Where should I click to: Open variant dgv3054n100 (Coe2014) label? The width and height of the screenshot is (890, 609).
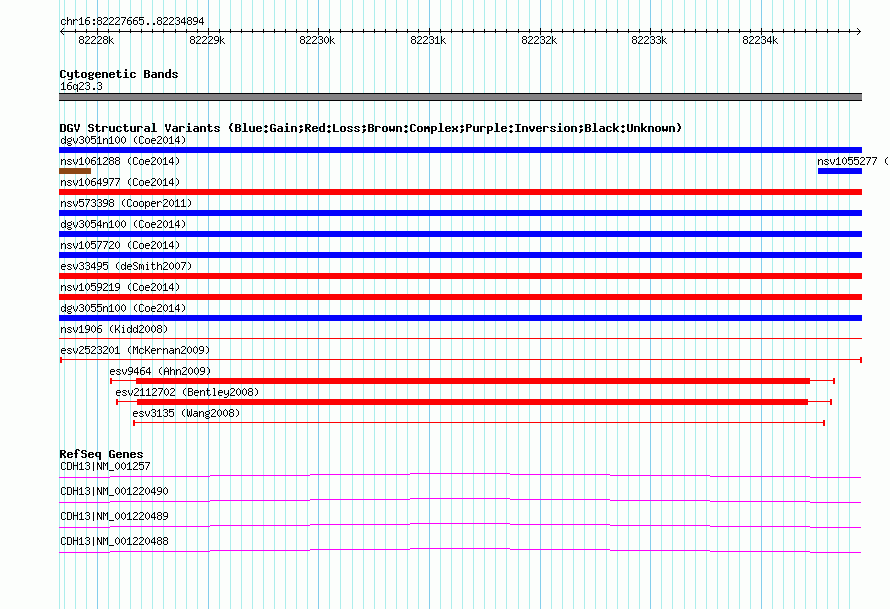(x=123, y=224)
